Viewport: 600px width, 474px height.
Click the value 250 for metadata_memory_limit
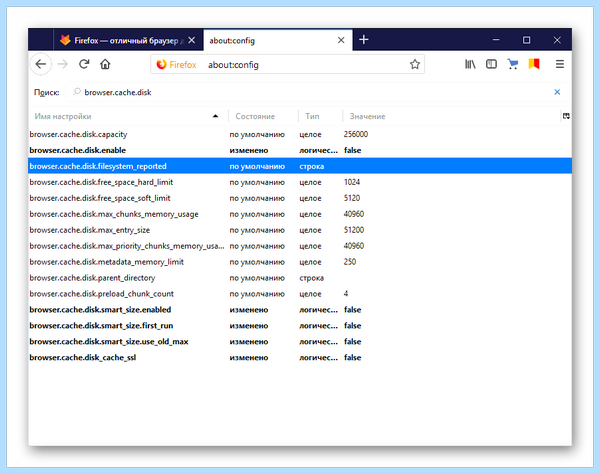point(350,262)
